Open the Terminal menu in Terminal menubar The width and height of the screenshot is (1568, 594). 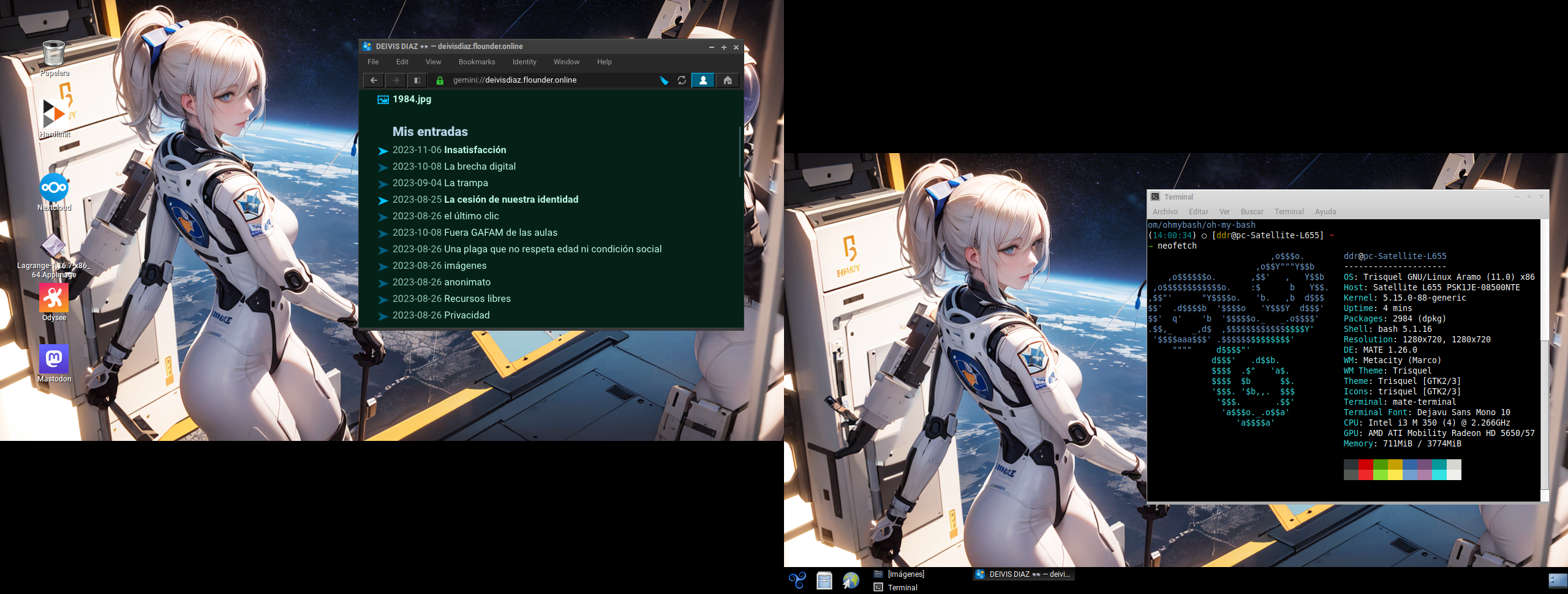[x=1289, y=212]
